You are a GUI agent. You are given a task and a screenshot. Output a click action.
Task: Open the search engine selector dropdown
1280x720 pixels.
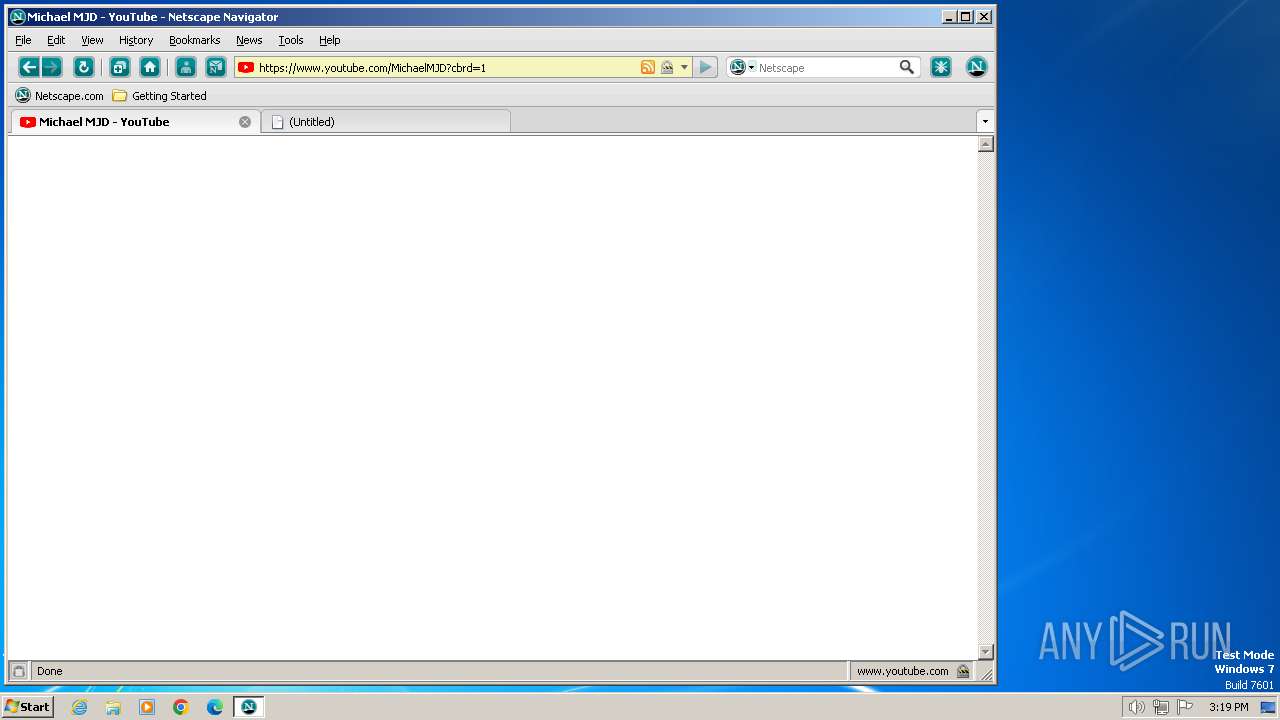point(742,67)
